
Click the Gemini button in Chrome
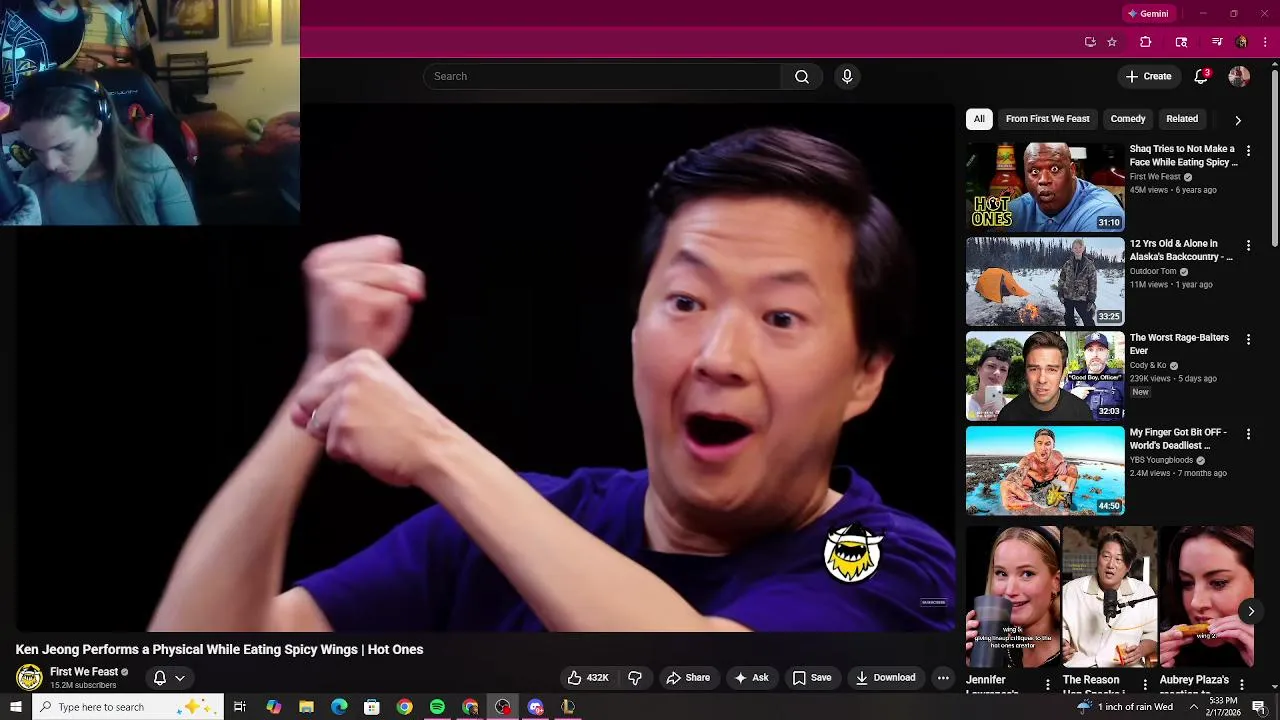point(1148,14)
